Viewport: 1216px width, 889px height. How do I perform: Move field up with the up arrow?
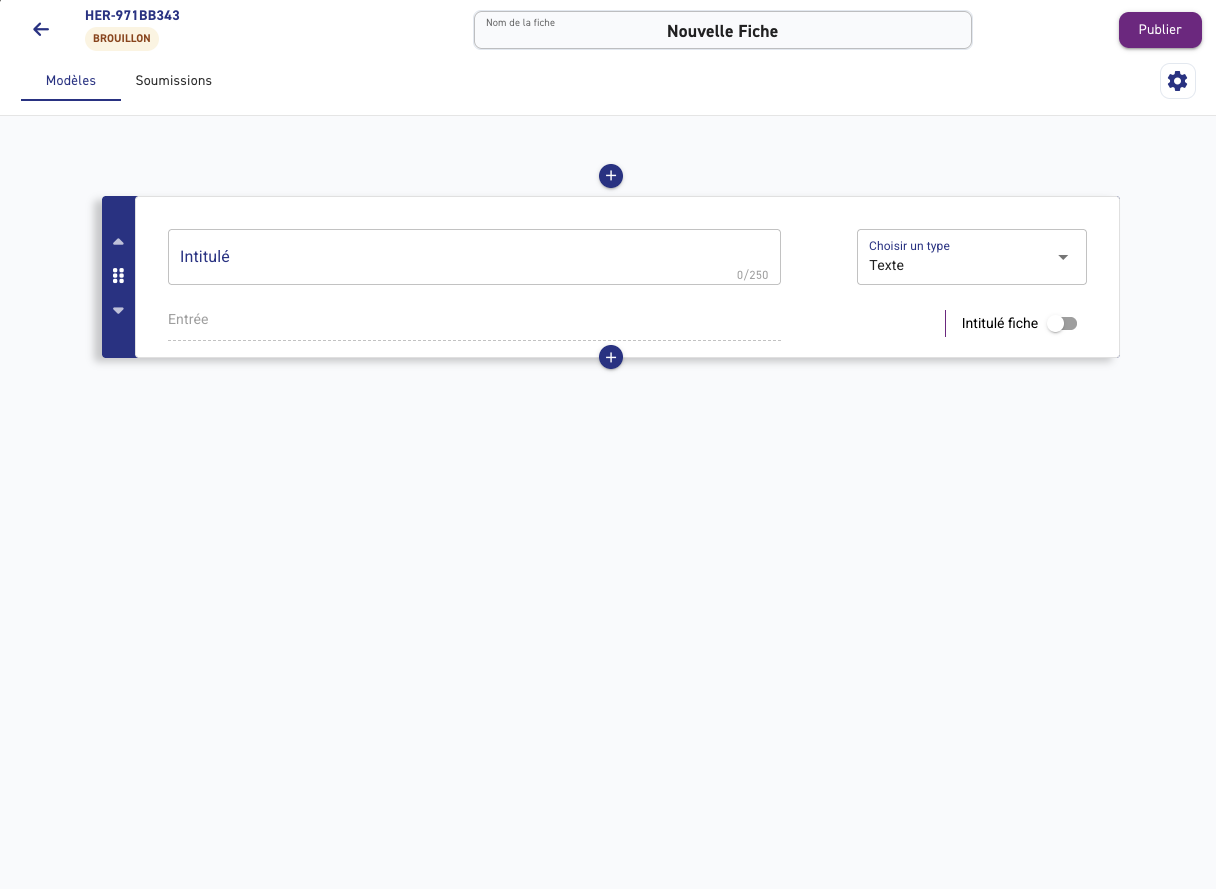point(118,242)
